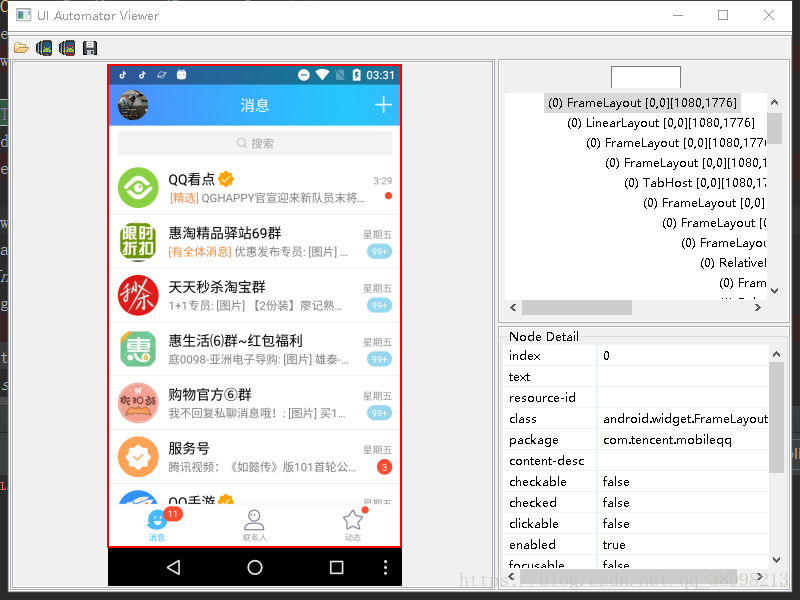This screenshot has height=600, width=800.
Task: Maximize the UI Automator Viewer window
Action: 723,15
